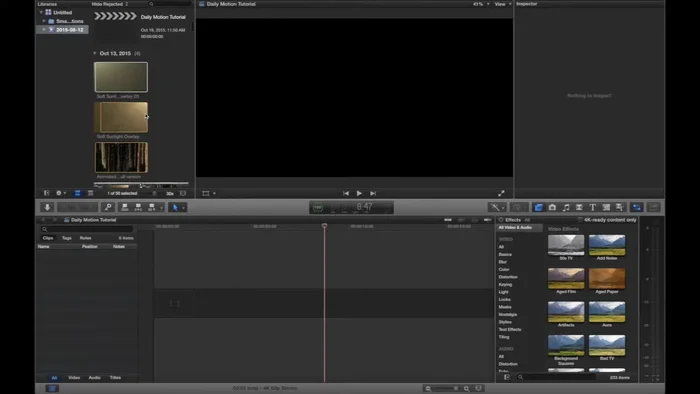Collapse the Untitled library

41,12
